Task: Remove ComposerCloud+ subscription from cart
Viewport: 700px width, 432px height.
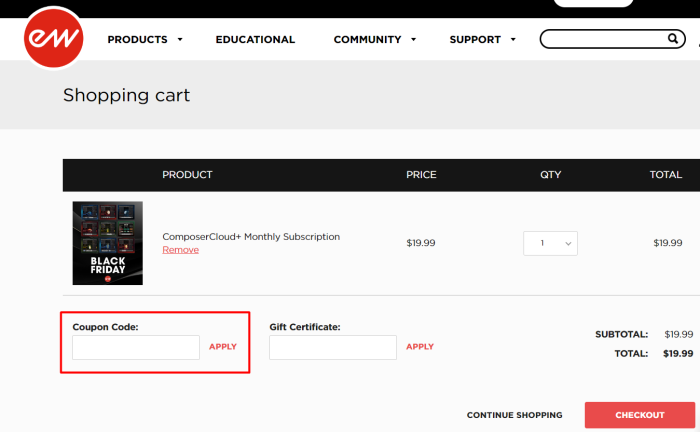Action: click(180, 250)
